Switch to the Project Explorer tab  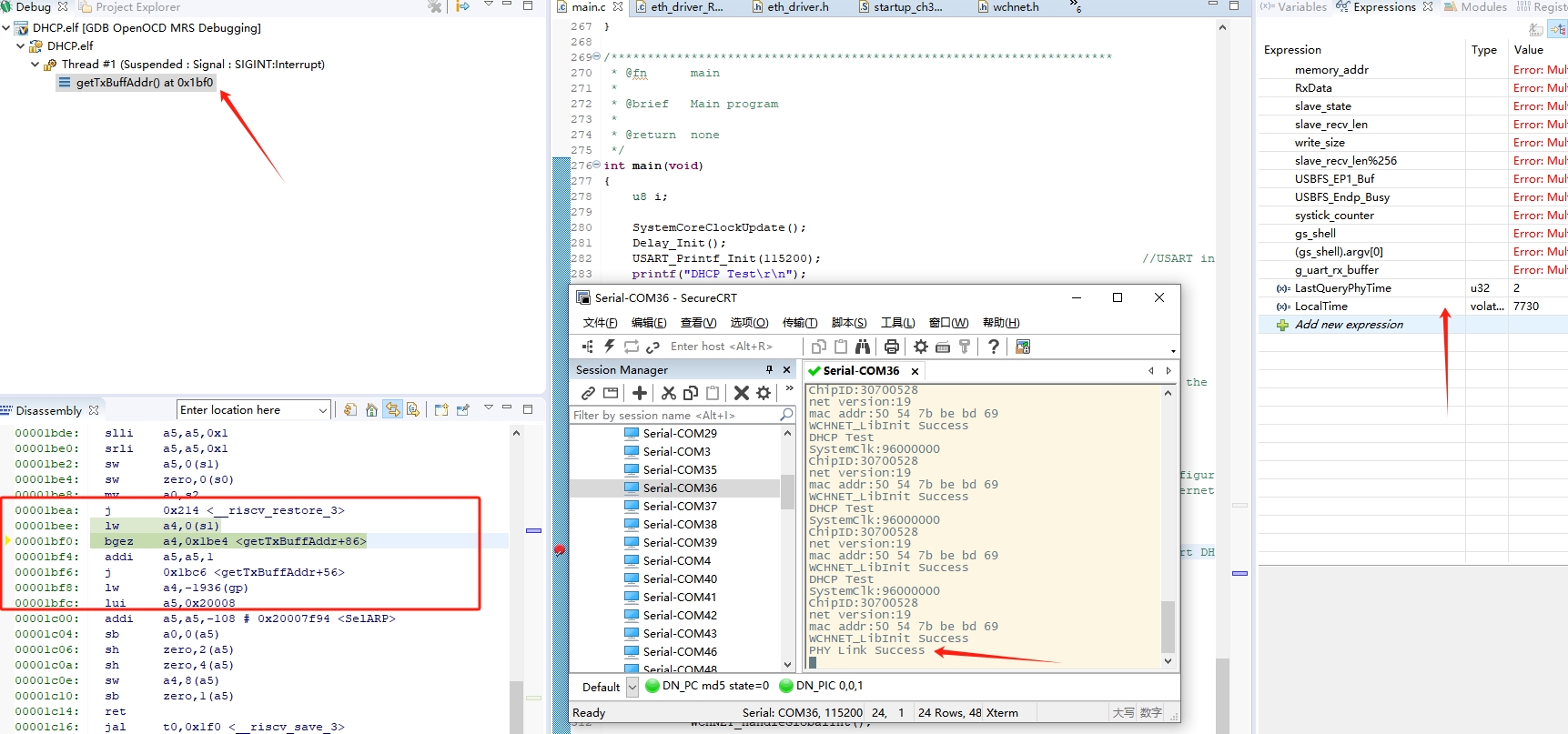(129, 7)
